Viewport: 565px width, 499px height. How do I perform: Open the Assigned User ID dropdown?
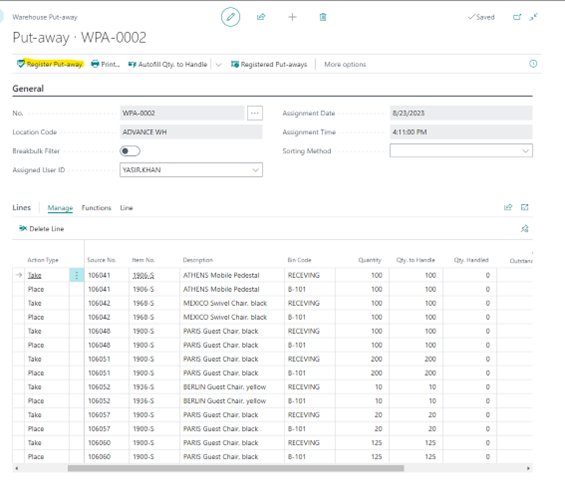tap(255, 170)
